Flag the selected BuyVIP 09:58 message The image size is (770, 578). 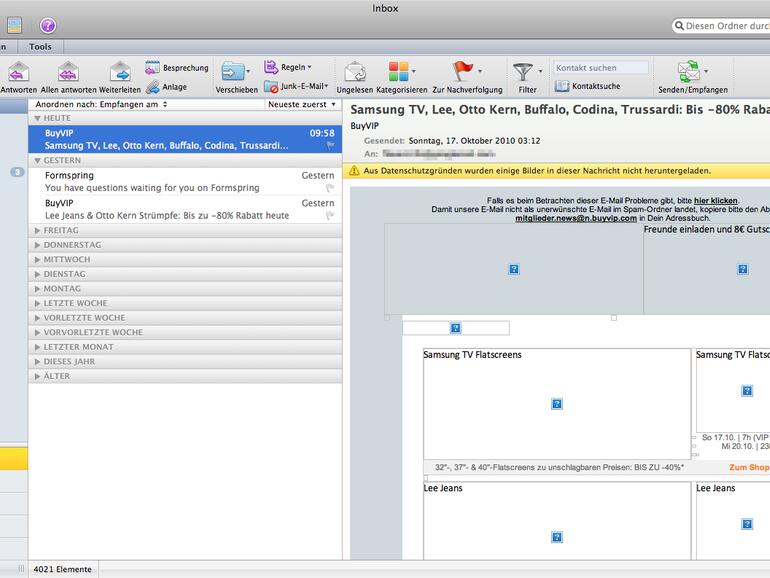pos(330,145)
